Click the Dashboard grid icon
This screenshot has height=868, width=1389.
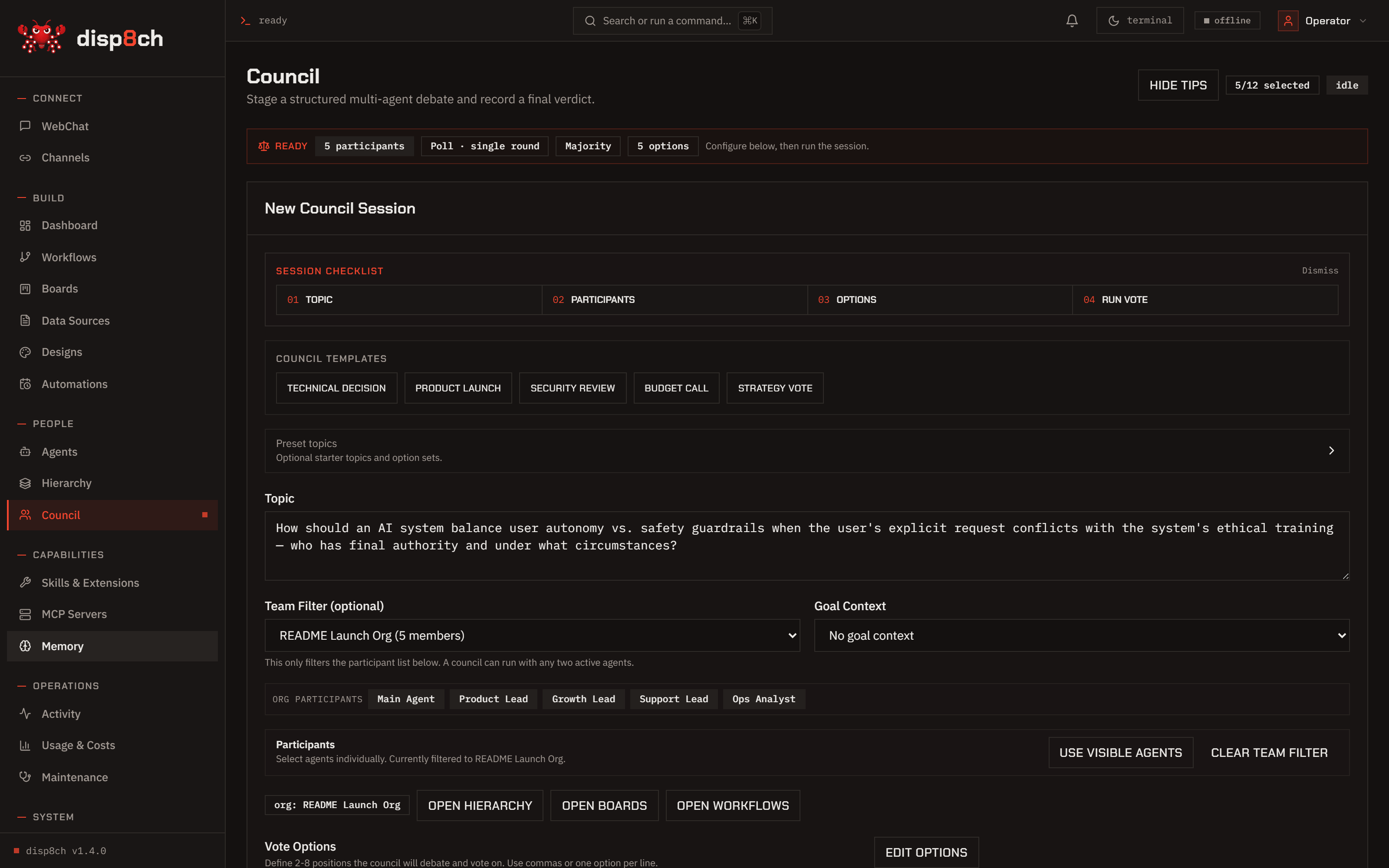25,225
